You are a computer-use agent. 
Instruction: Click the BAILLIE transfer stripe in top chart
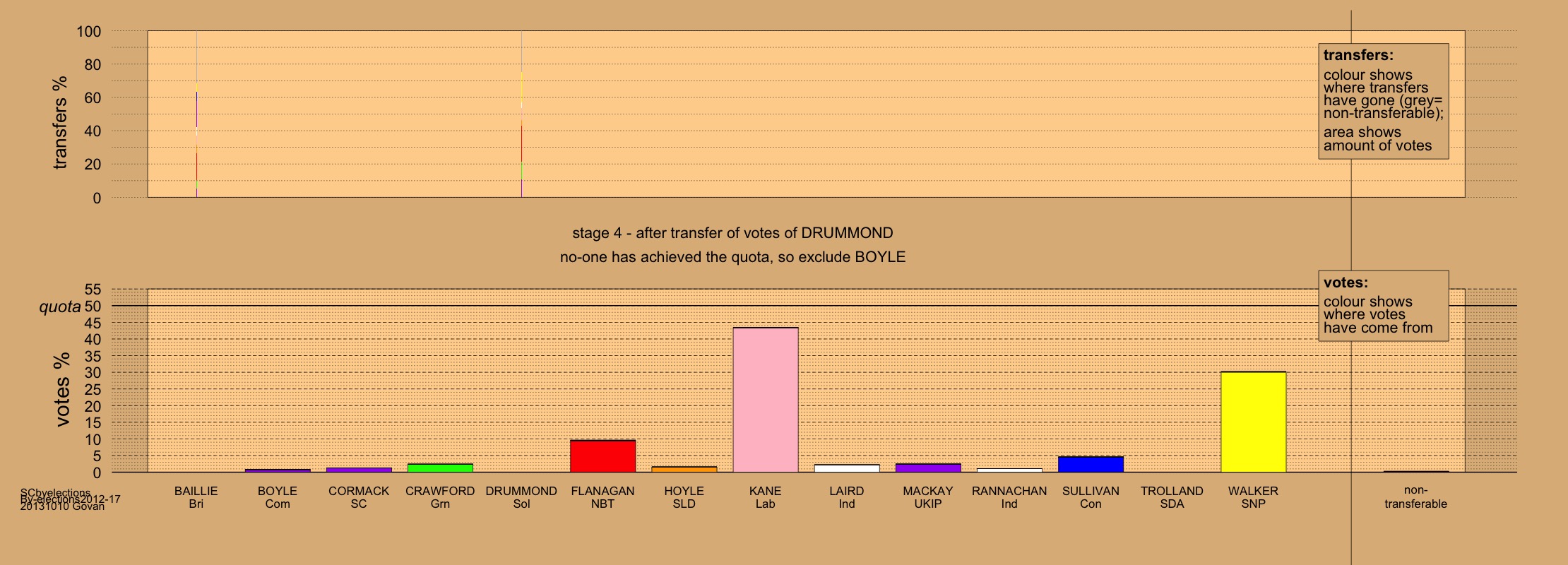[196, 113]
